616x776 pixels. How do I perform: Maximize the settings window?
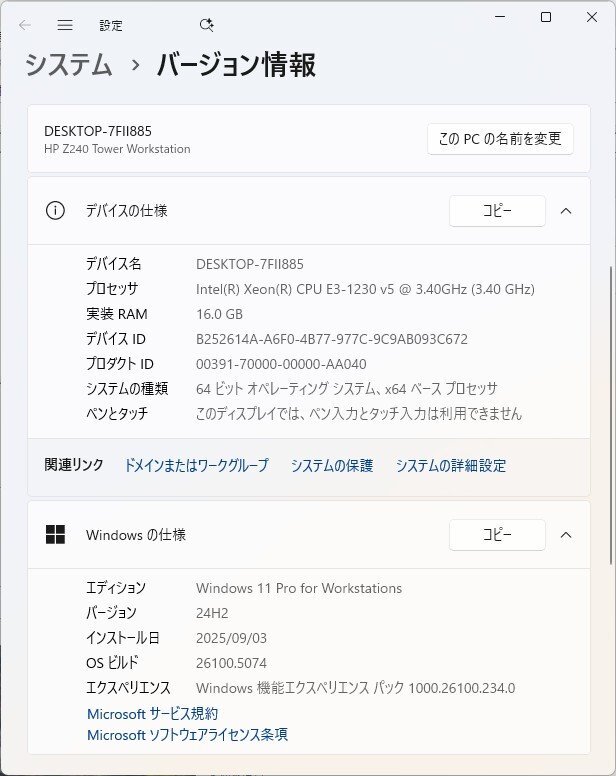click(546, 17)
